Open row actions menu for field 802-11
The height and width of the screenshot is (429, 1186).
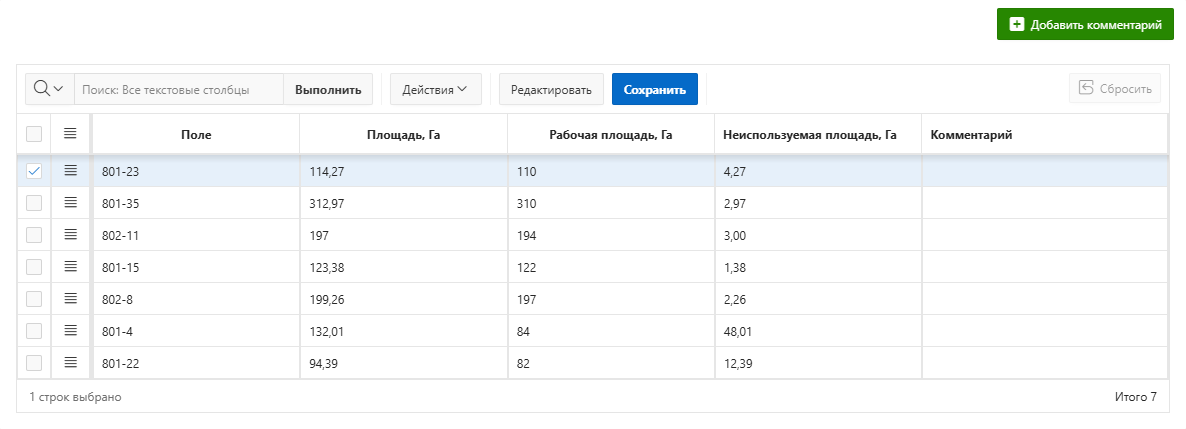tap(70, 235)
